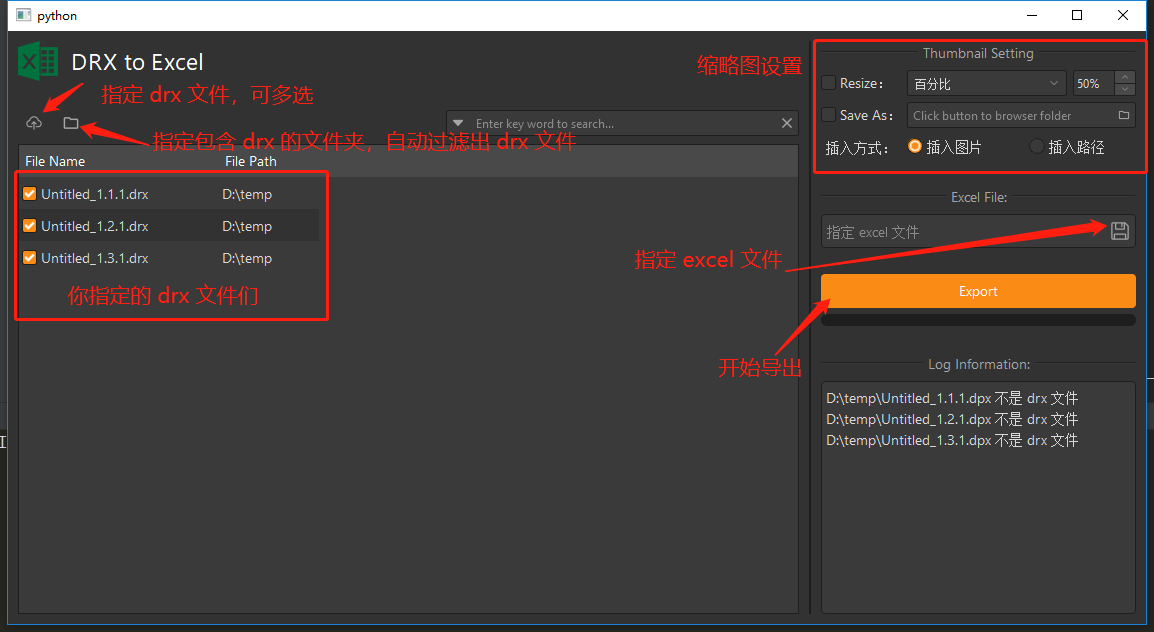This screenshot has height=632, width=1154.
Task: Select the 插入路径 radio button
Action: click(x=1036, y=146)
